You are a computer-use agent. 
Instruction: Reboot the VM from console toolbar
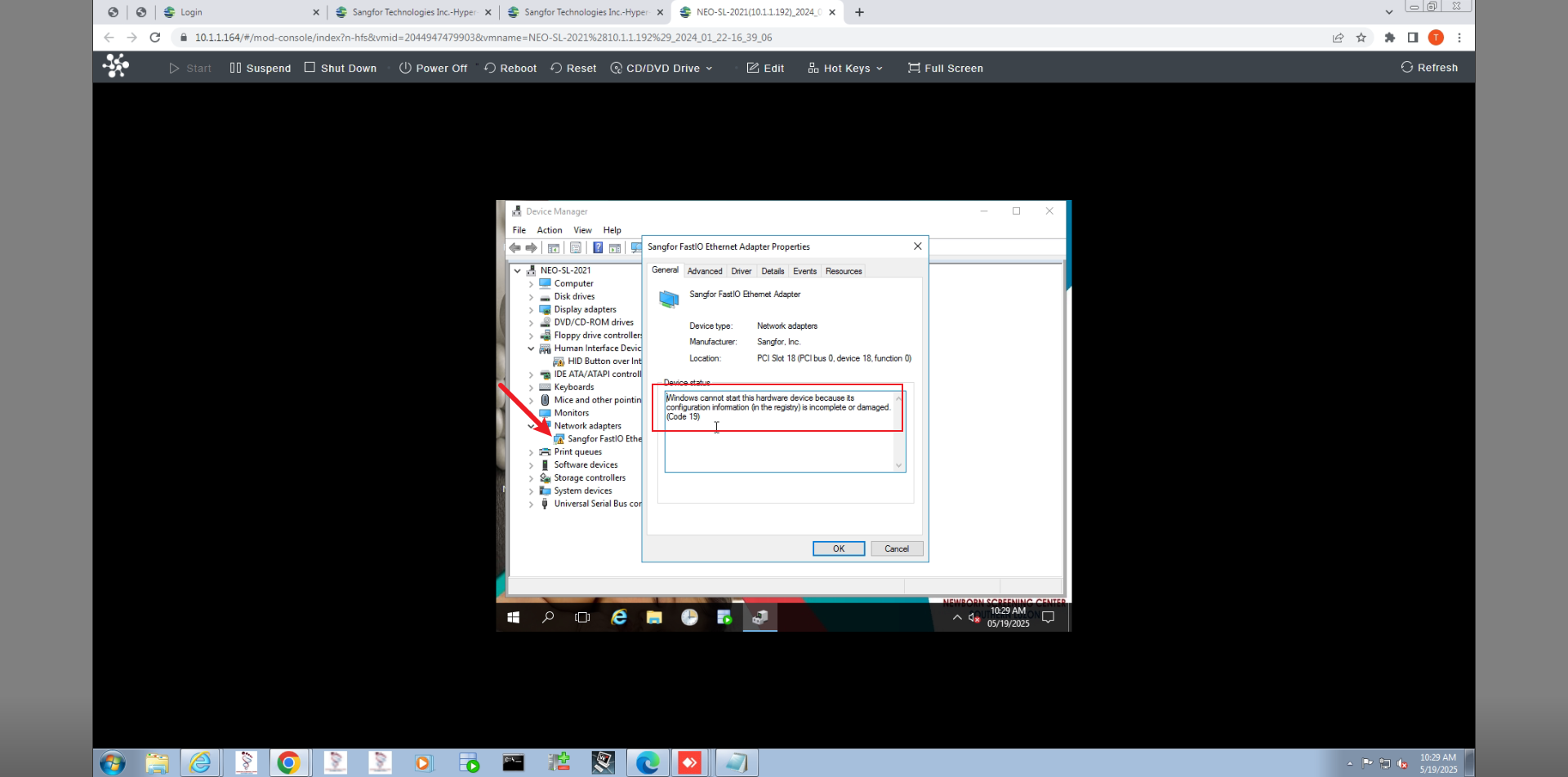pyautogui.click(x=510, y=68)
